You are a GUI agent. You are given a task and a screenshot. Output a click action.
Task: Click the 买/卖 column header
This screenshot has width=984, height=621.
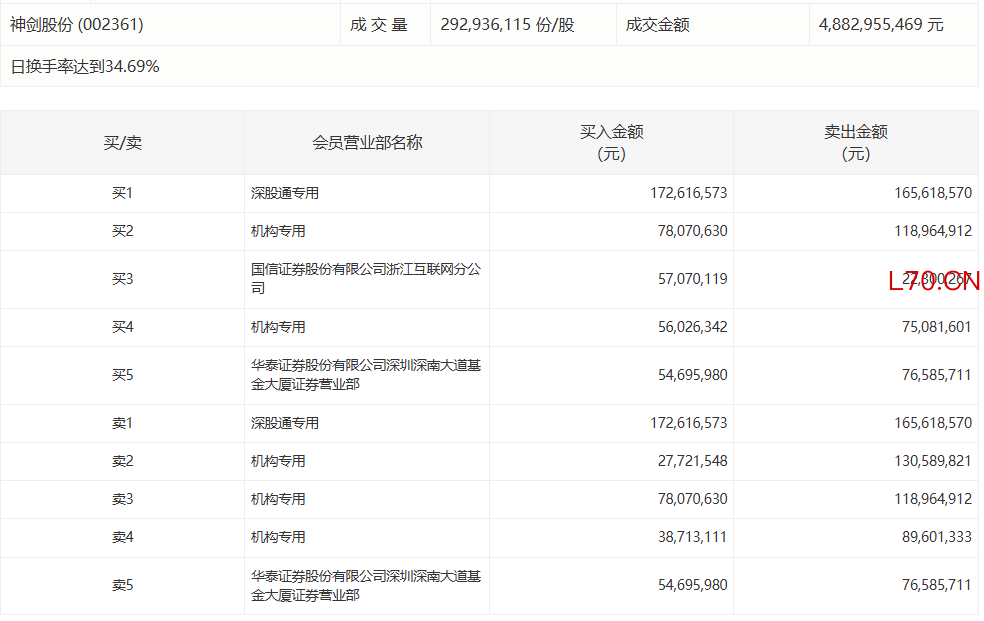click(122, 143)
